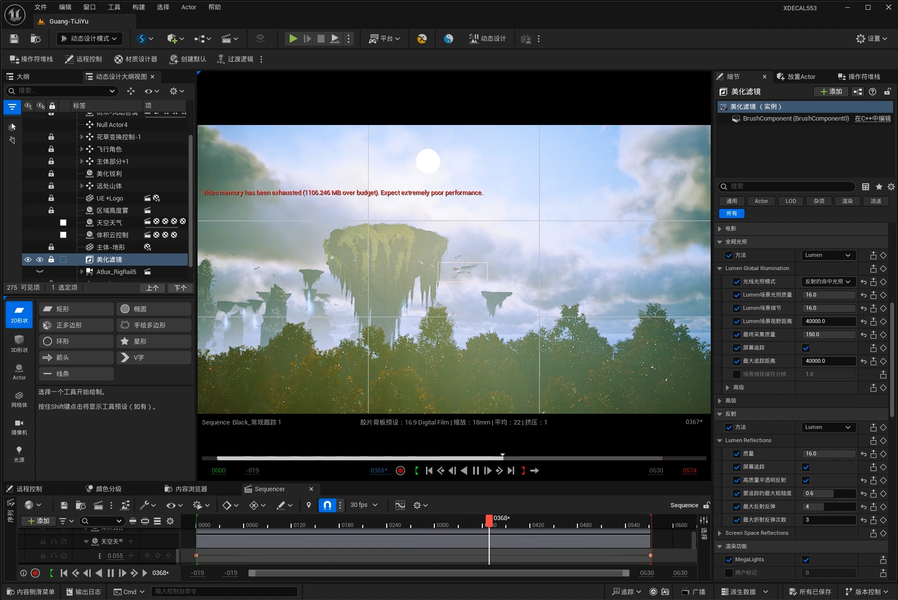The image size is (898, 600).
Task: Choose the 矩形 shape tool
Action: coord(76,309)
